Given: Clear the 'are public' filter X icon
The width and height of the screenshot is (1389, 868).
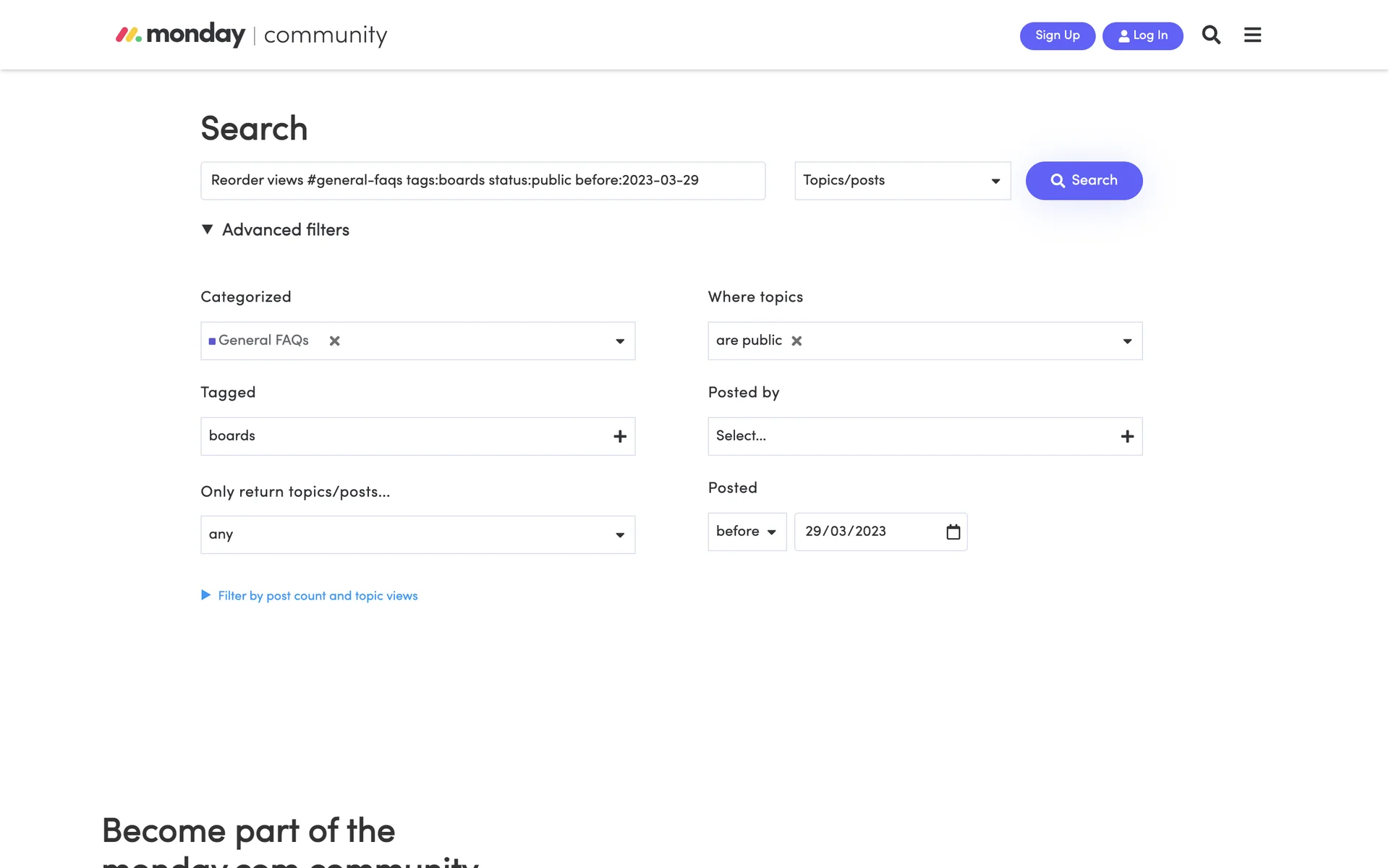Looking at the screenshot, I should 797,341.
